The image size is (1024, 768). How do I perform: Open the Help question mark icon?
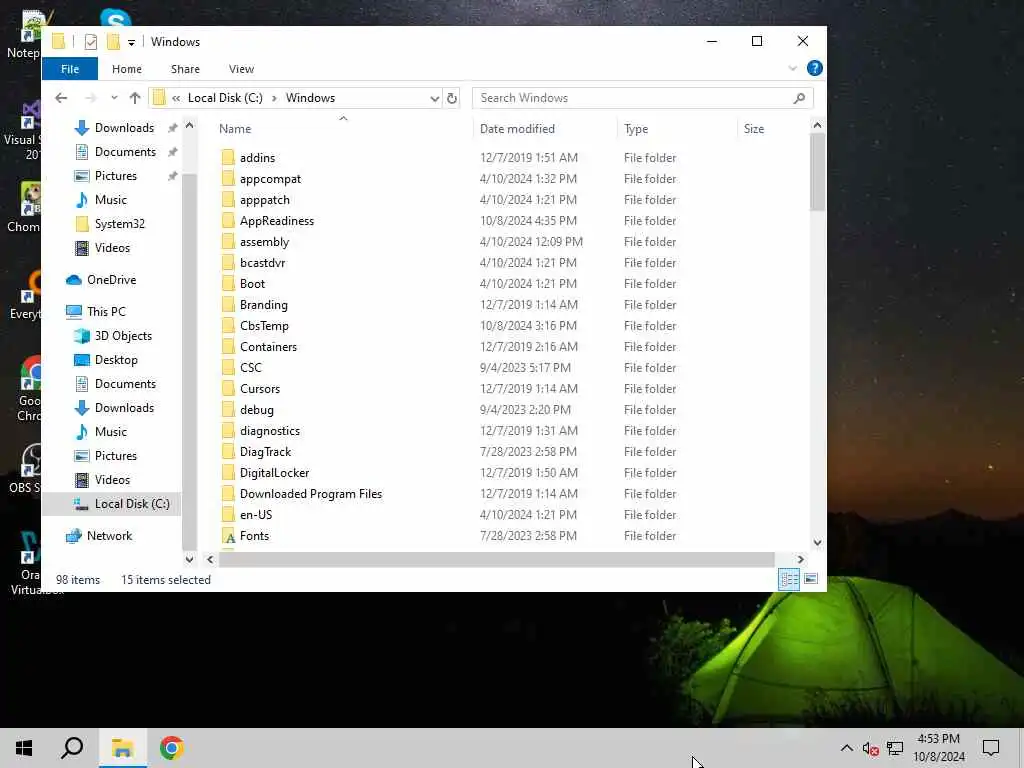(x=814, y=68)
